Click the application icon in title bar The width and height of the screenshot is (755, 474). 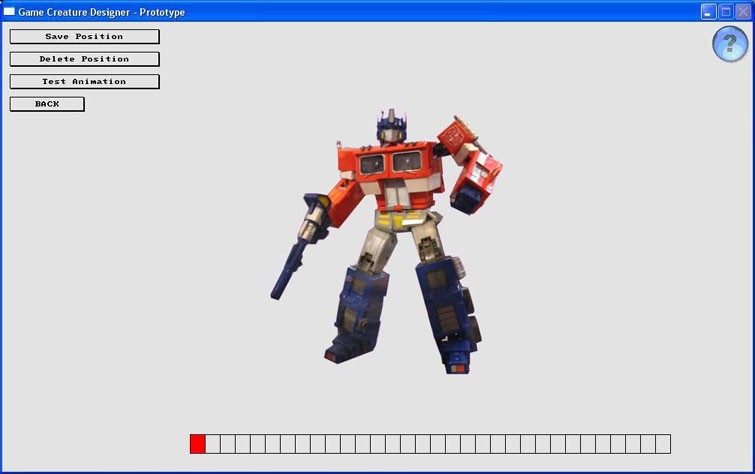(x=9, y=12)
